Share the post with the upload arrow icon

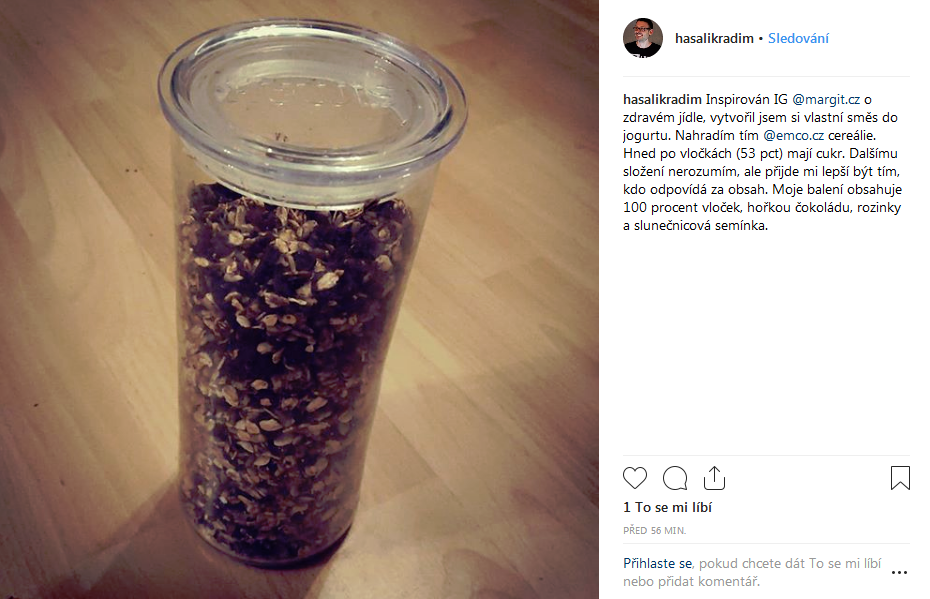[714, 478]
